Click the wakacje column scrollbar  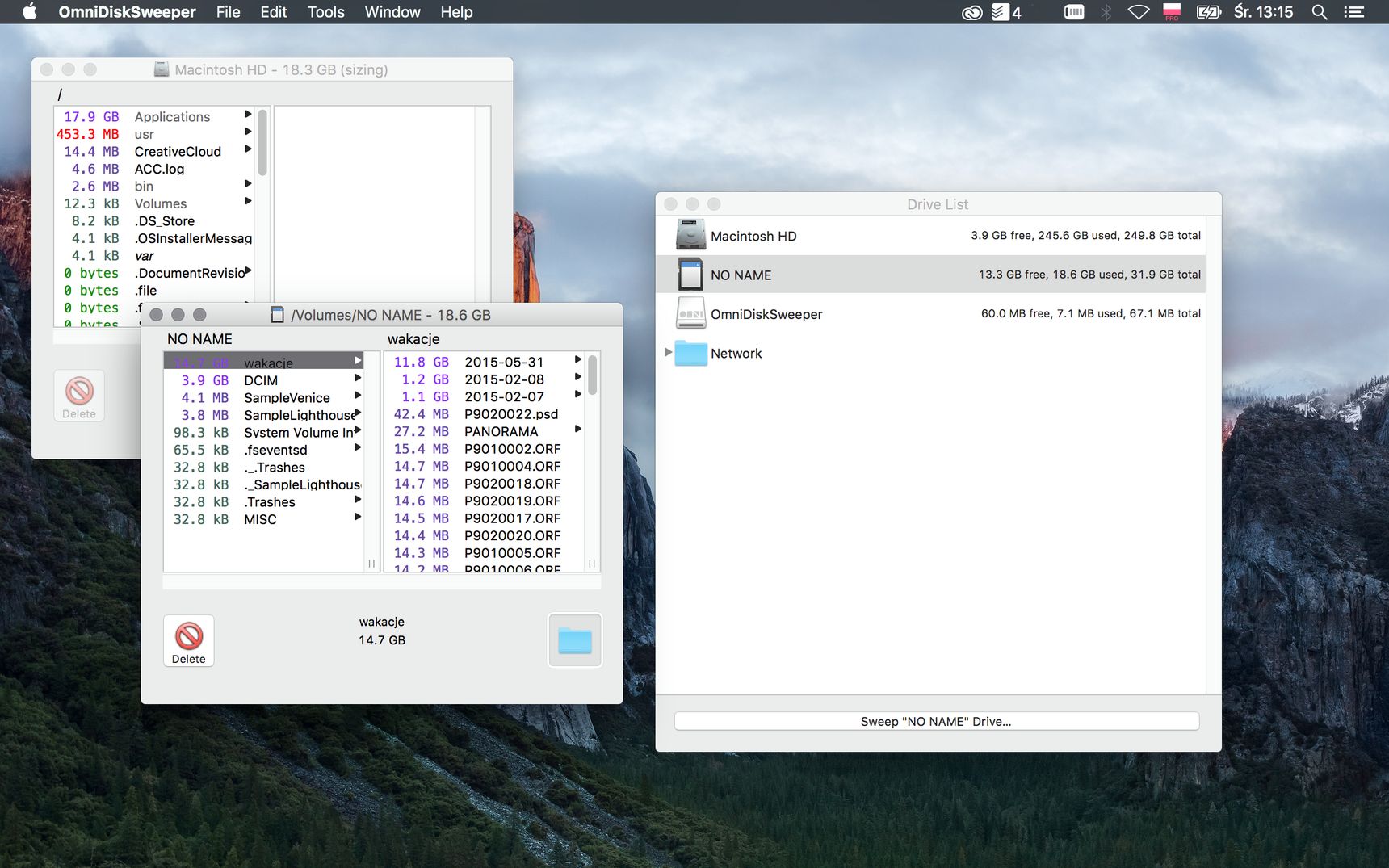point(592,375)
